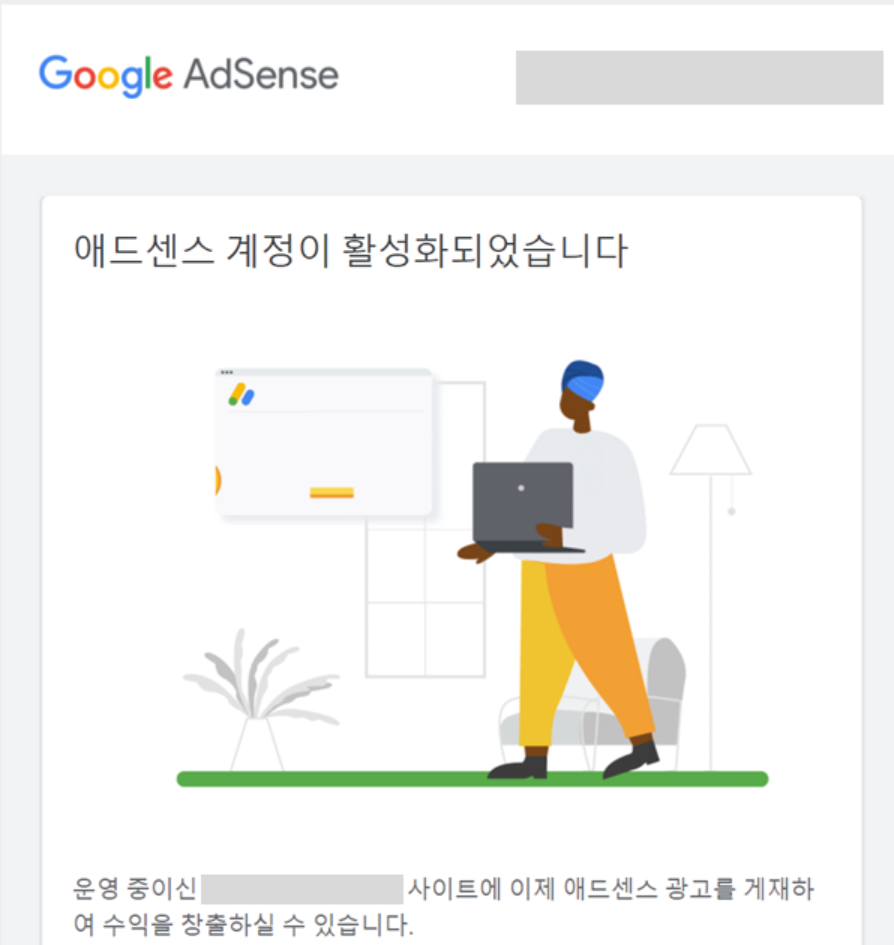Click the text 운영 중이신
894x945 pixels.
click(x=134, y=888)
